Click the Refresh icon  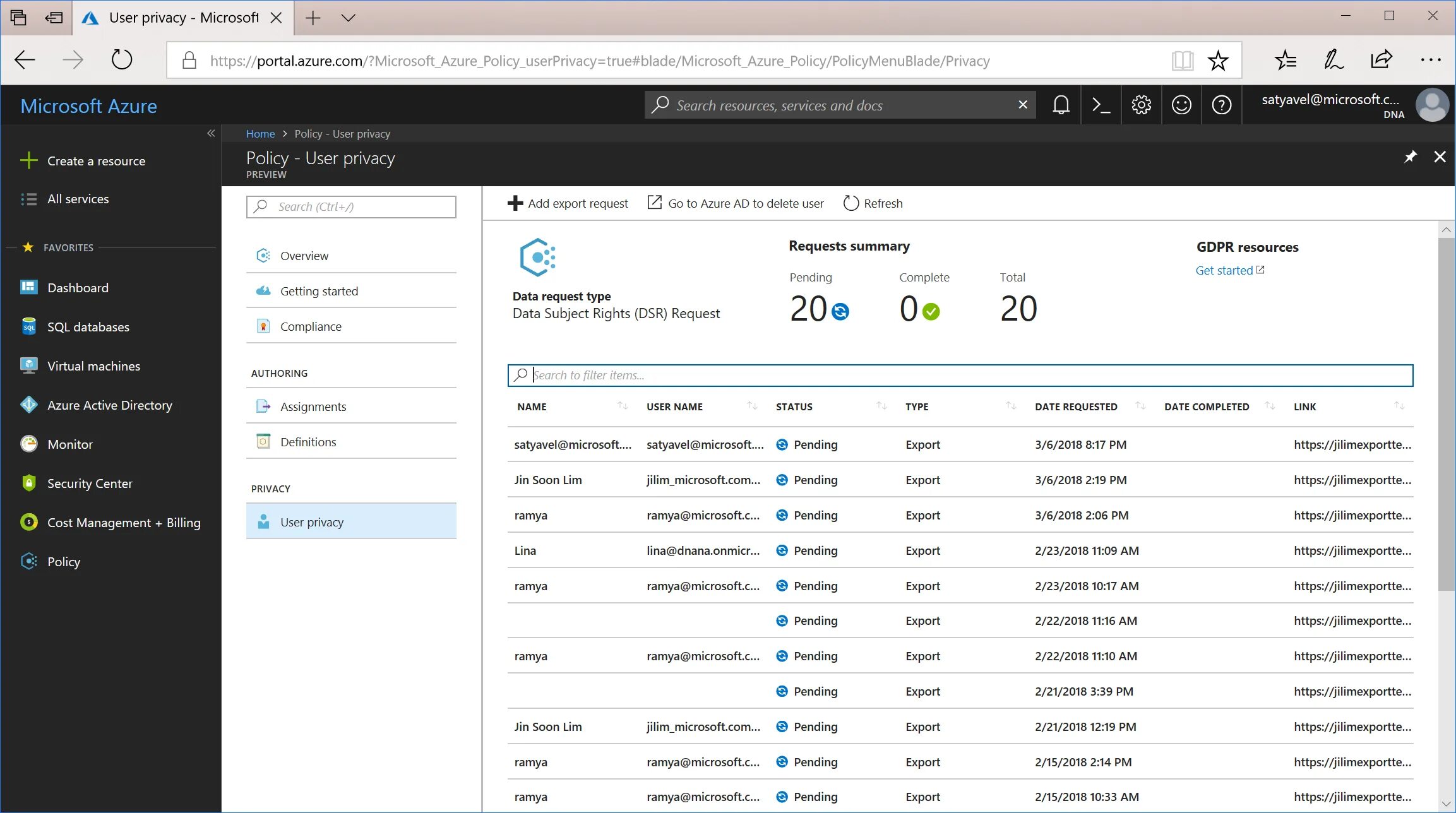pyautogui.click(x=850, y=203)
